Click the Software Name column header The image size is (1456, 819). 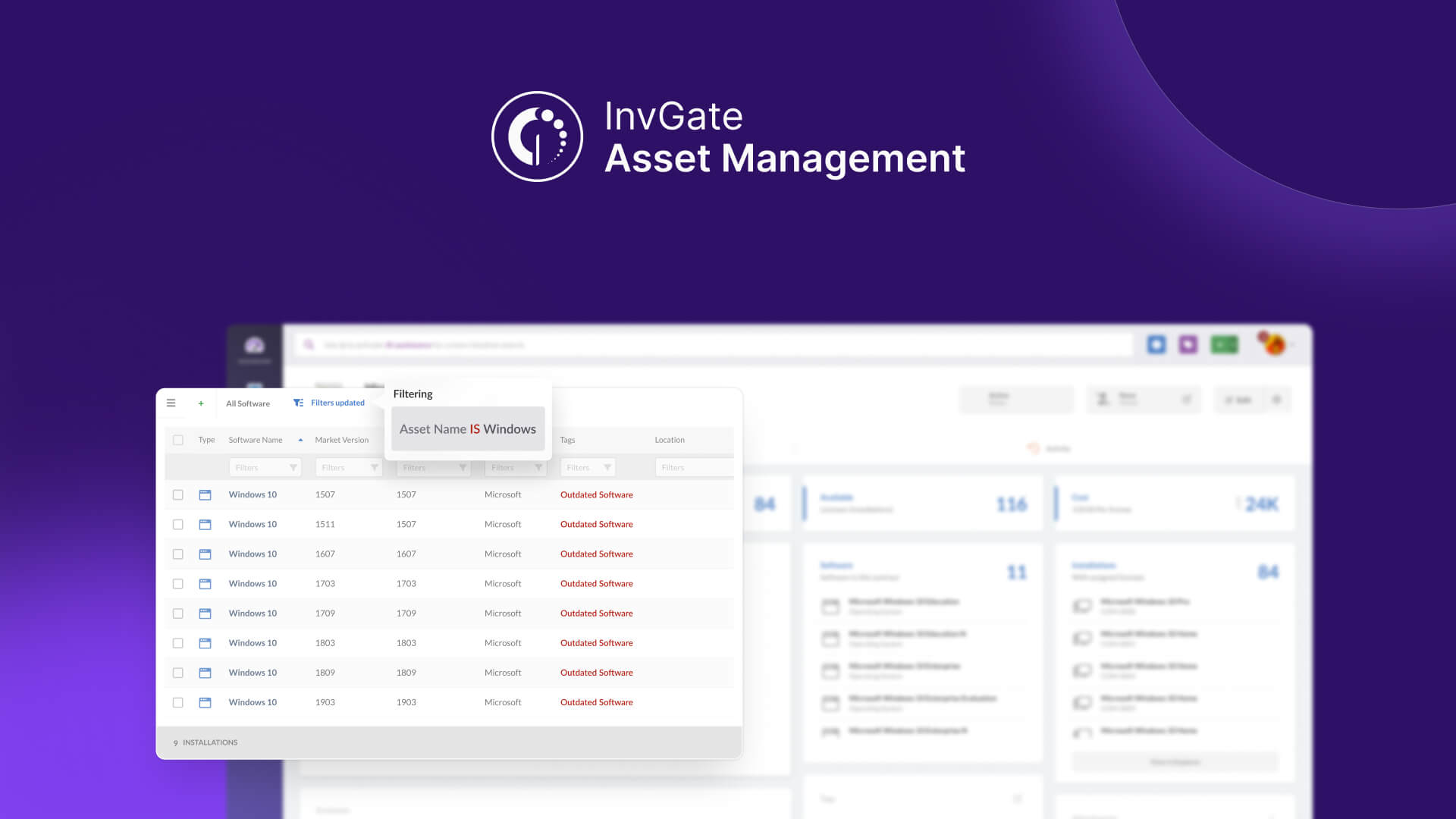tap(256, 440)
